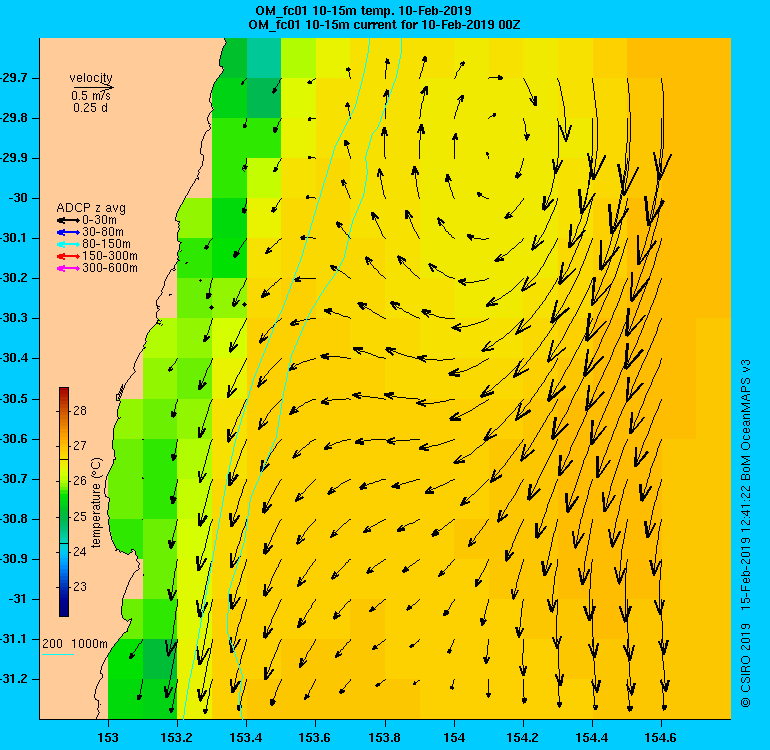Click the '200 1000m' isobath legend text
770x750 pixels.
point(75,644)
